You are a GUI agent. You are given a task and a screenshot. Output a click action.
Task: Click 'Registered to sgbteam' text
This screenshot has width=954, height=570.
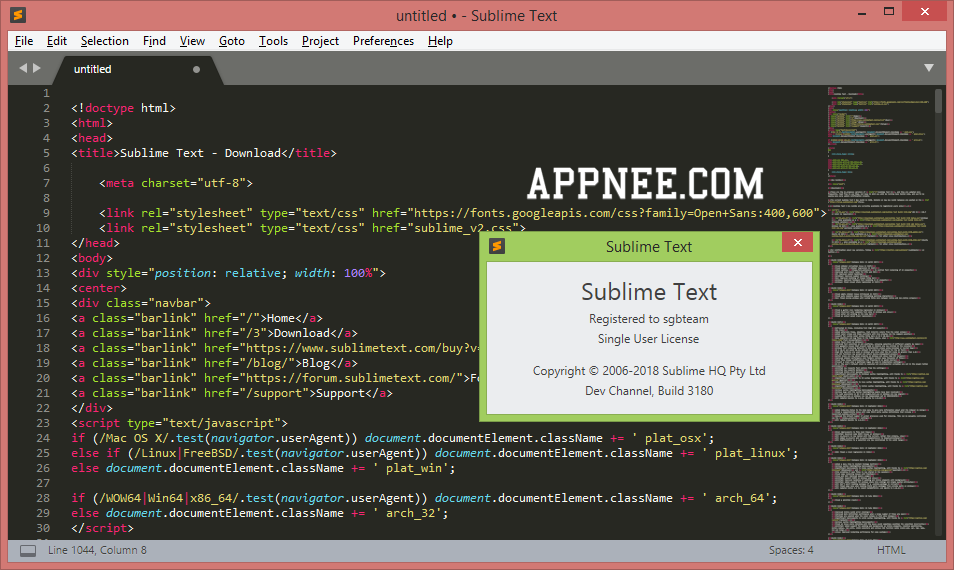click(x=649, y=319)
